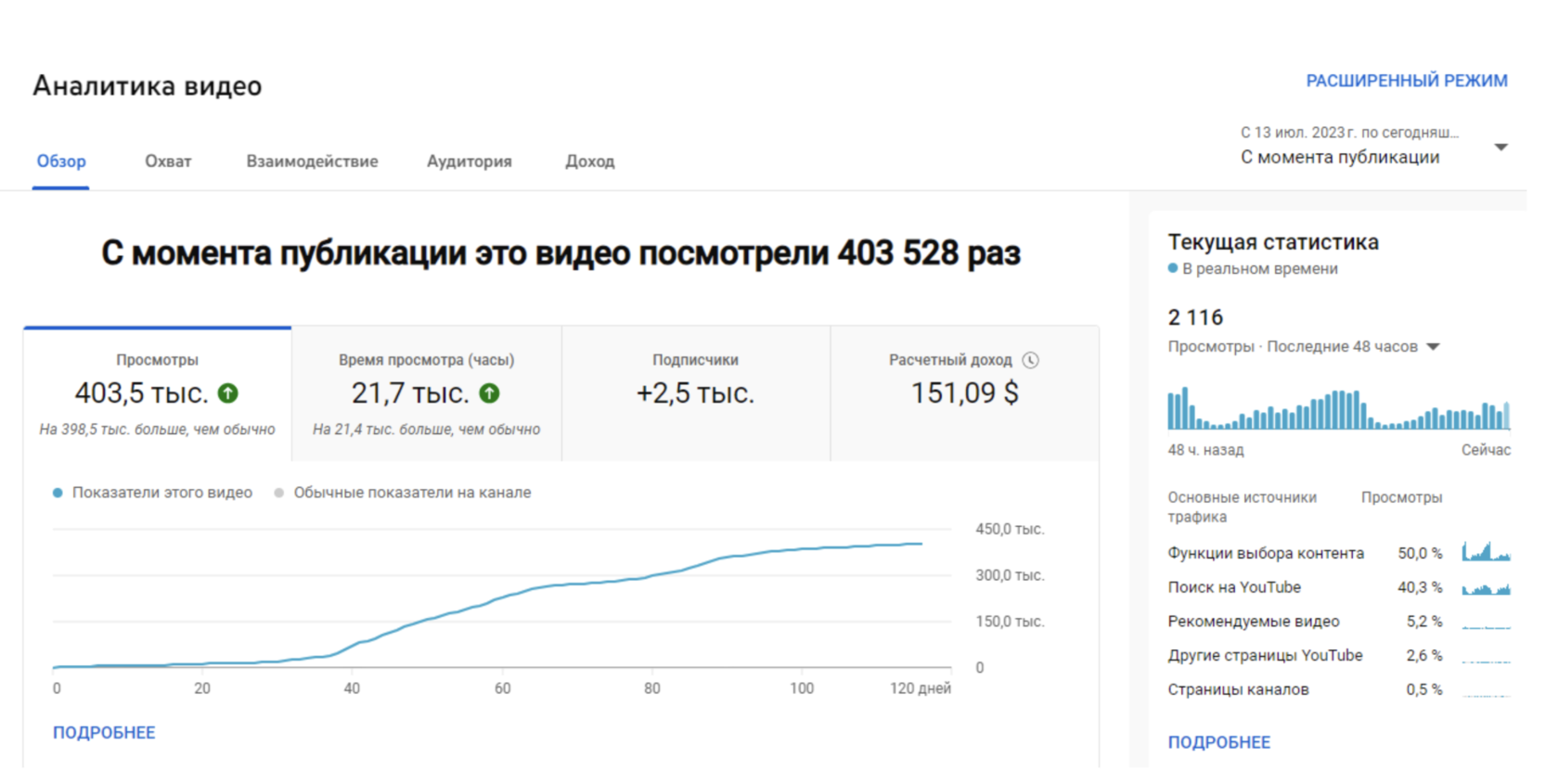Click РАСШИРЕННЫЙ РЕЖИМ link
This screenshot has height=784, width=1559.
coord(1407,81)
